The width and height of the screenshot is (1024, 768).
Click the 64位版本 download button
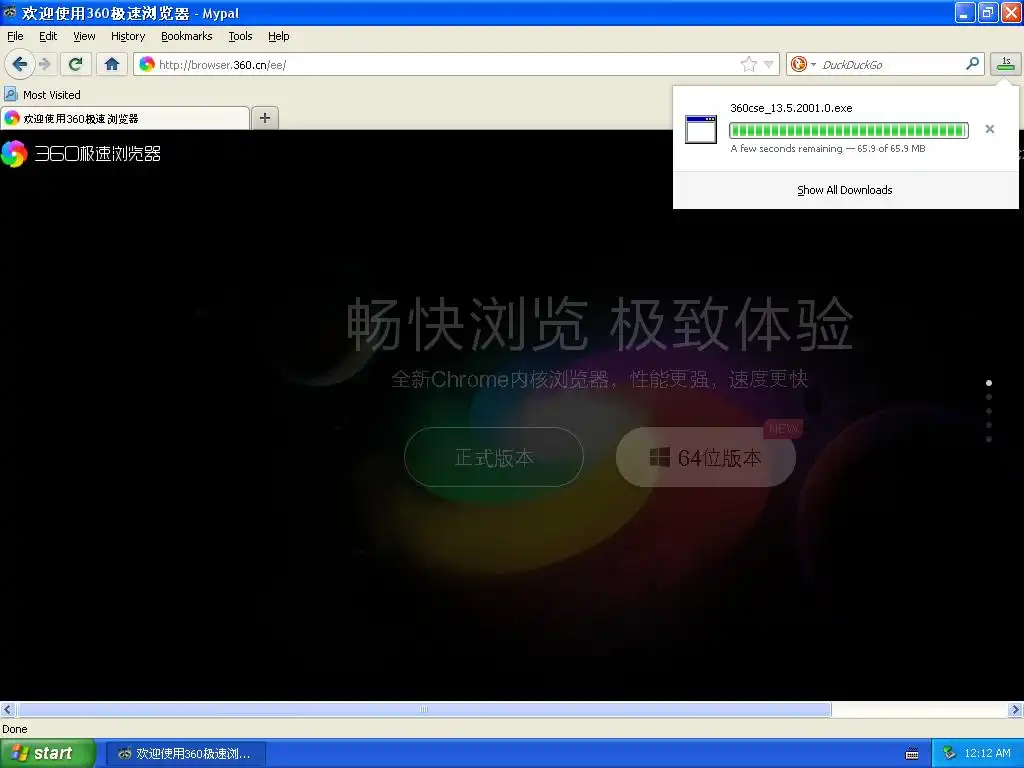(706, 457)
